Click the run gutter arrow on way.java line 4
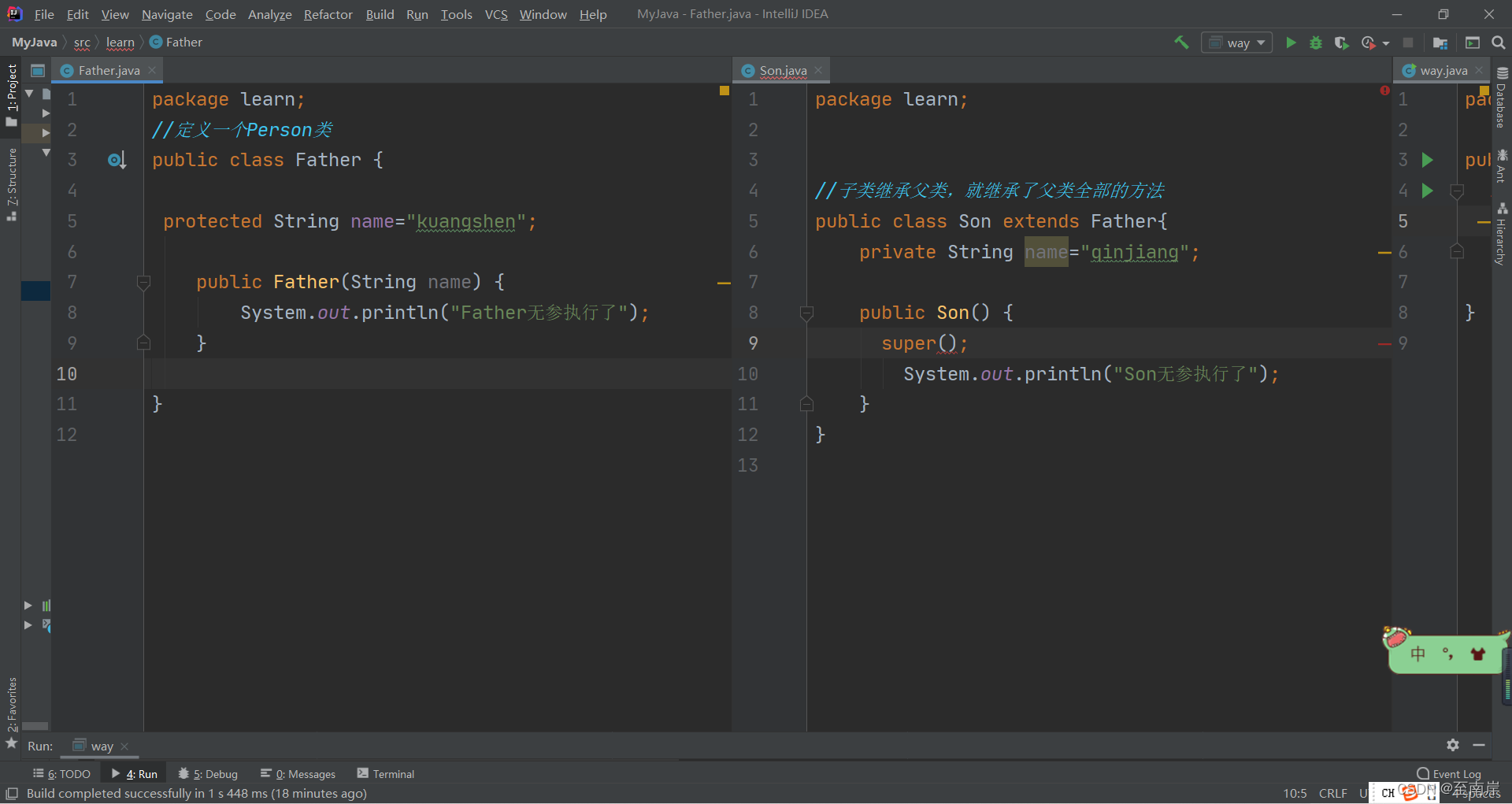Image resolution: width=1512 pixels, height=804 pixels. [1427, 191]
